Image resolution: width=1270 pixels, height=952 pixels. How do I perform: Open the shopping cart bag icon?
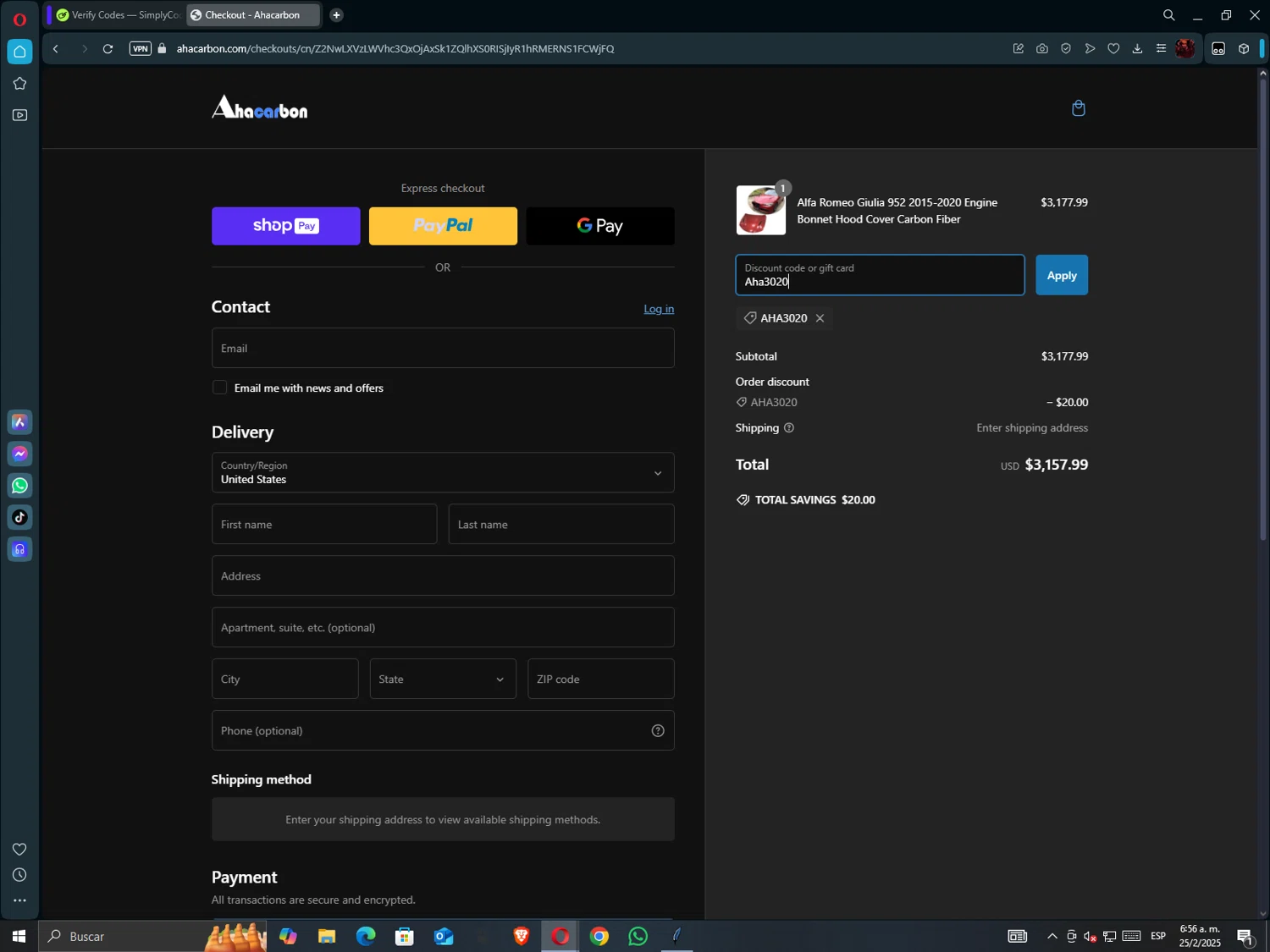pyautogui.click(x=1078, y=108)
